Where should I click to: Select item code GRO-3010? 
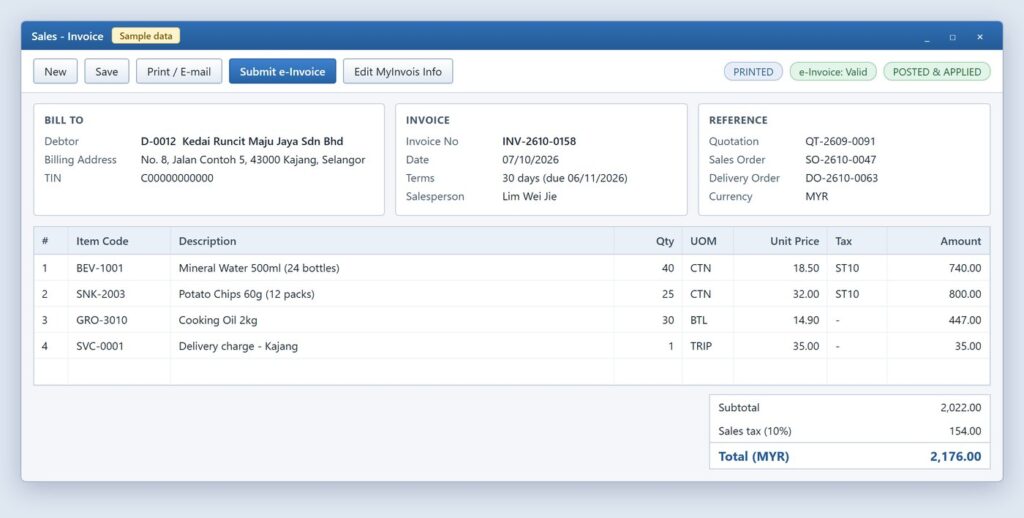pyautogui.click(x=101, y=320)
